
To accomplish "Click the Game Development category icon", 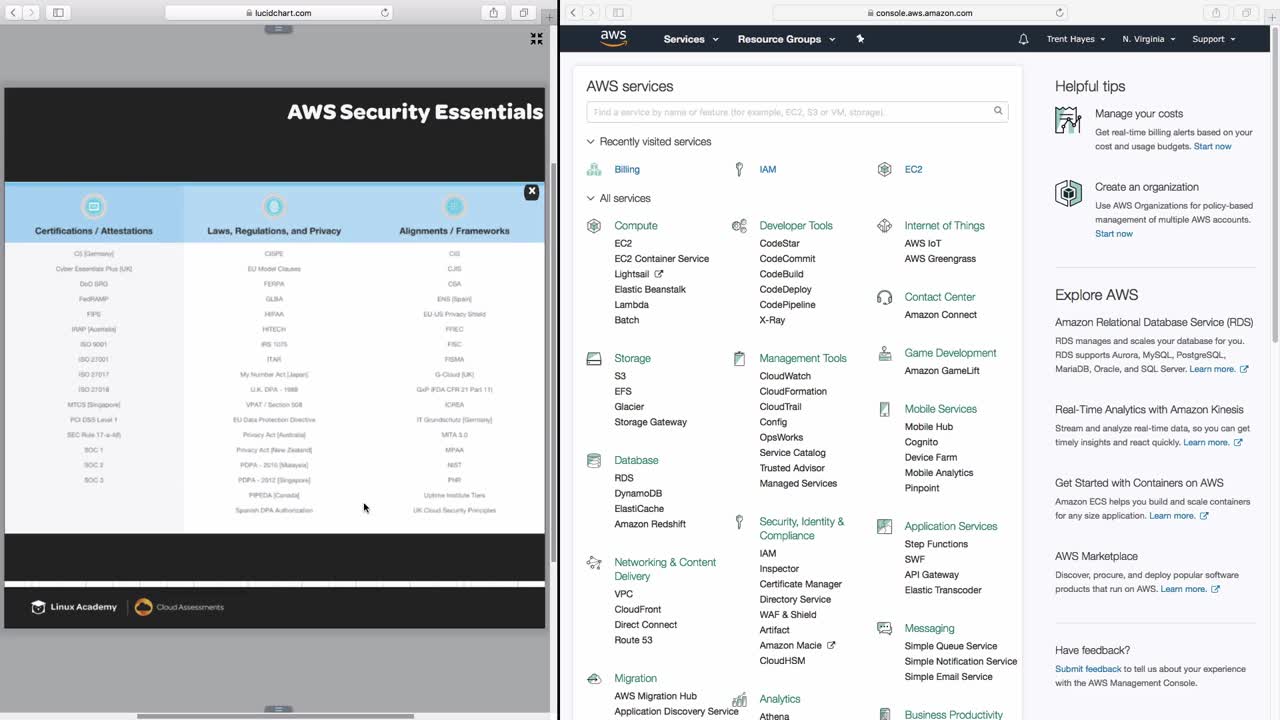I will click(884, 353).
